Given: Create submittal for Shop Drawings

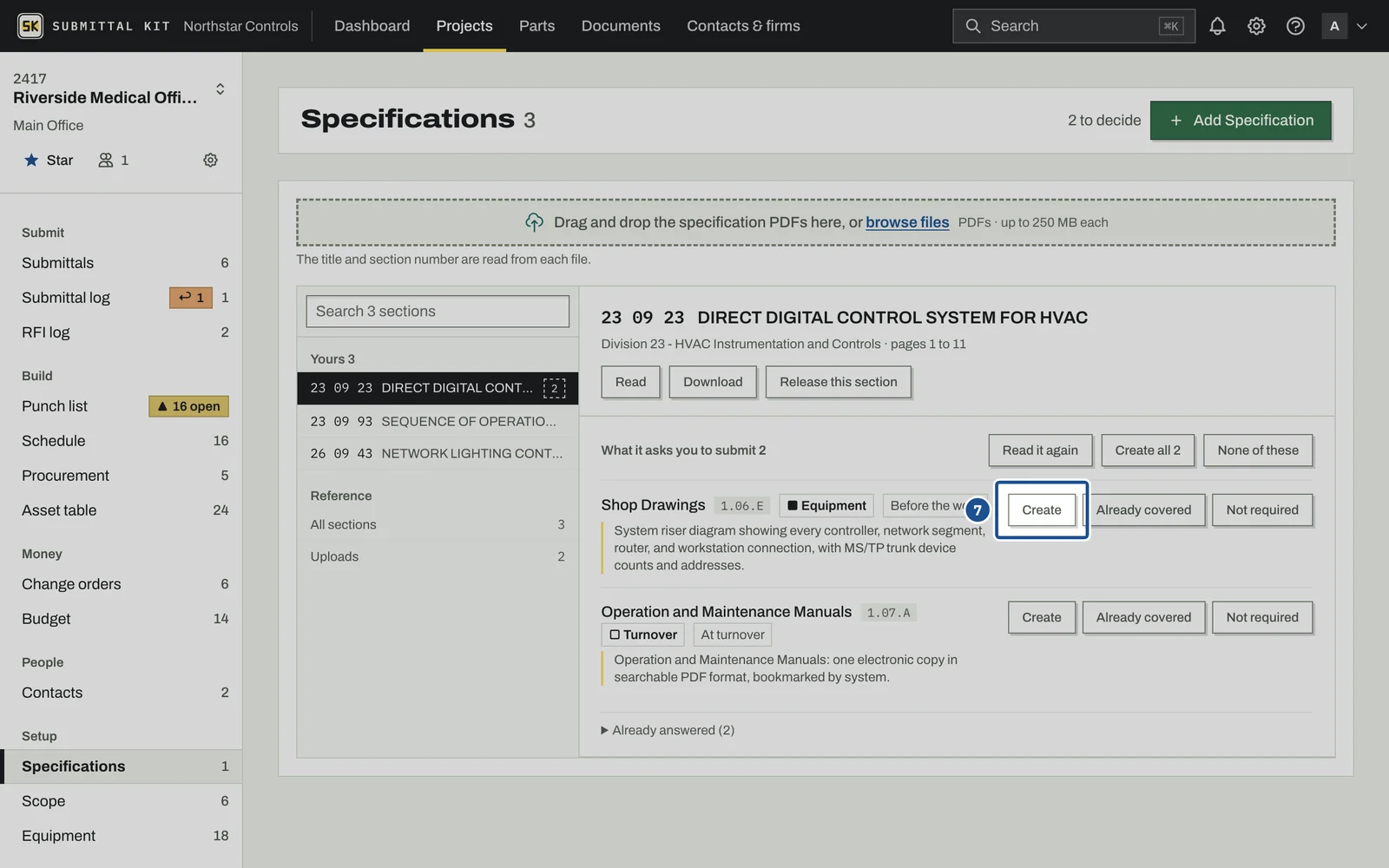Looking at the screenshot, I should pyautogui.click(x=1042, y=510).
